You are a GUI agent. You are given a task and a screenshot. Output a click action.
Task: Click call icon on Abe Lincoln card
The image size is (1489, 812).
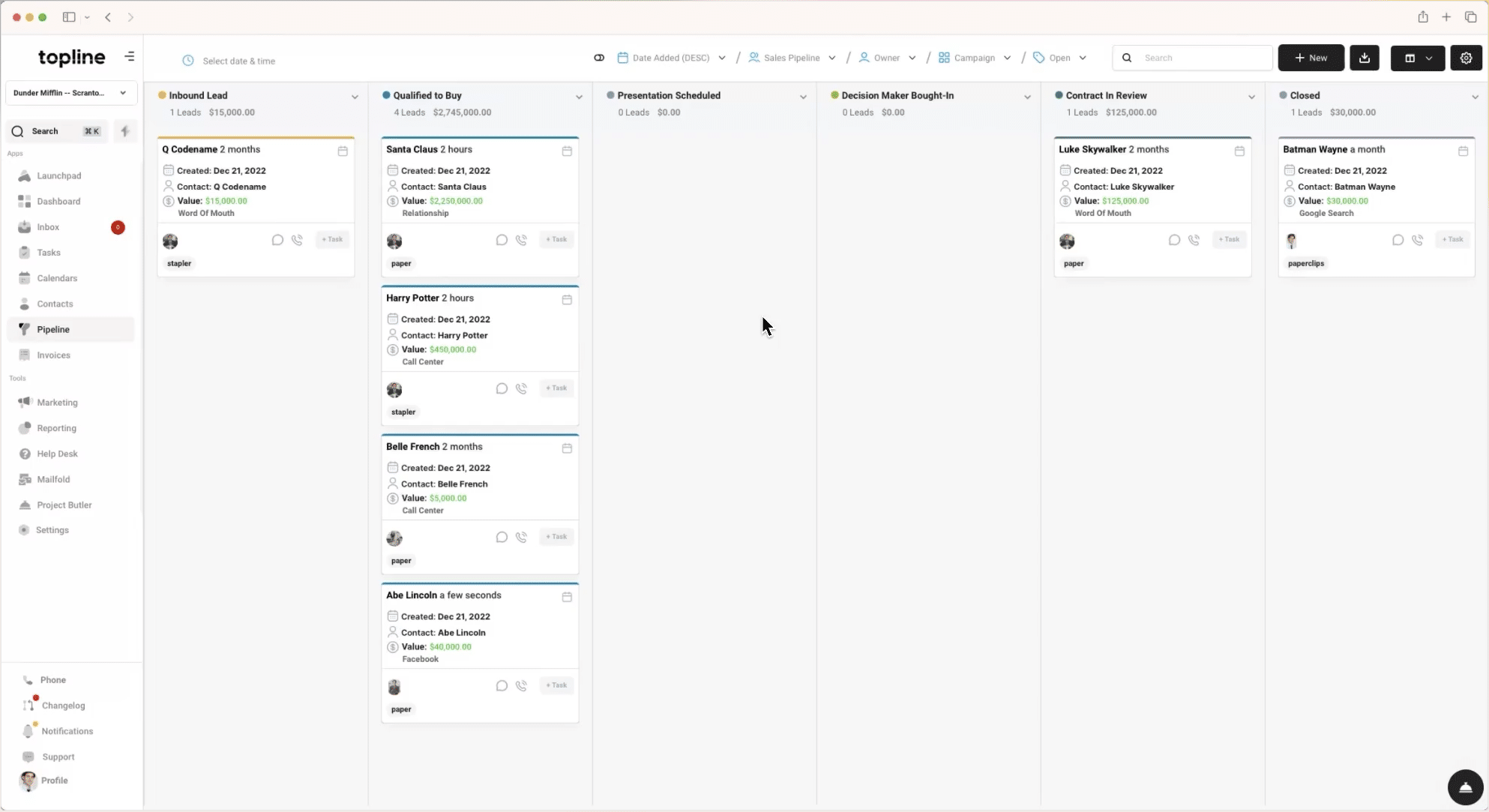521,685
